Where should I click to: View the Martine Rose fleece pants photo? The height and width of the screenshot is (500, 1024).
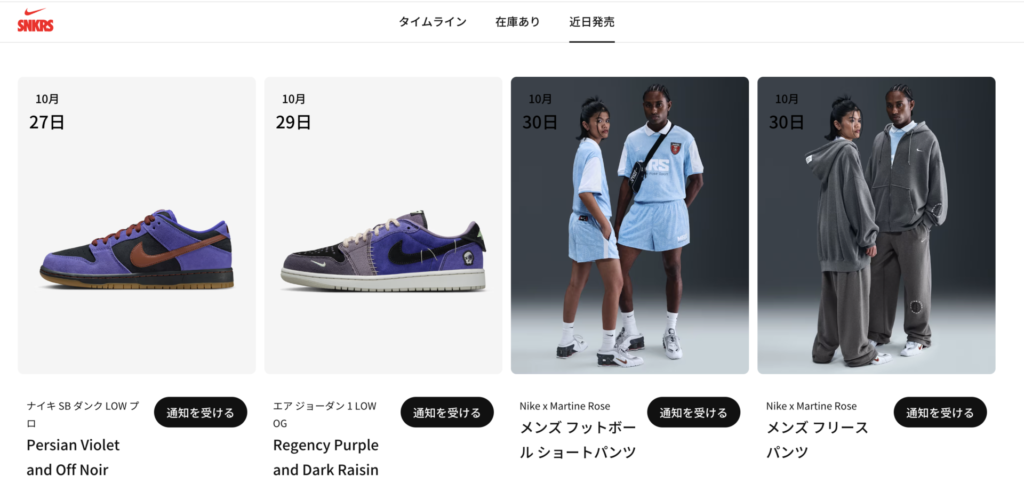coord(876,225)
